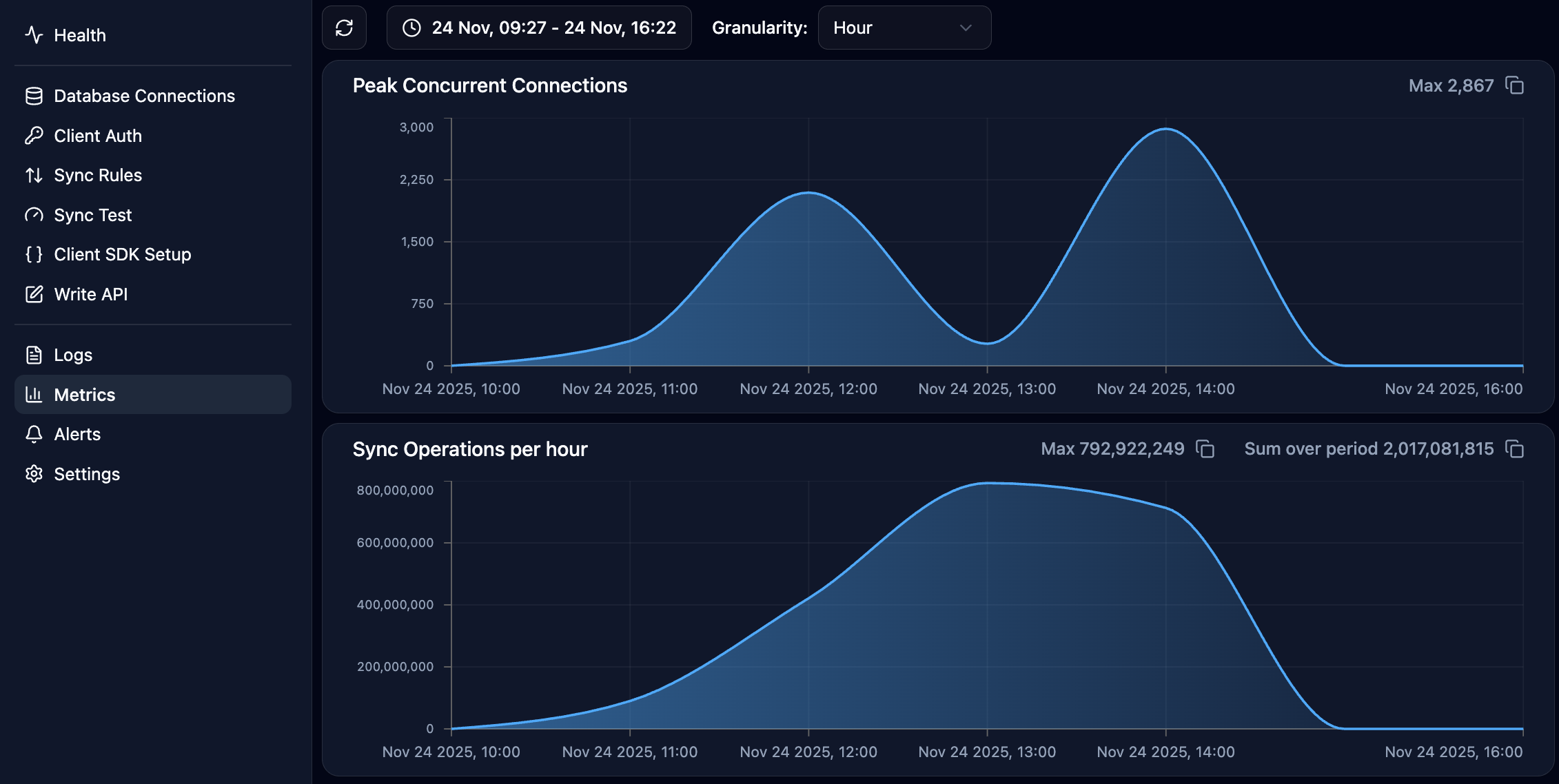Copy the Max 792,922,249 sync operations value
Viewport: 1559px width, 784px height.
1205,449
